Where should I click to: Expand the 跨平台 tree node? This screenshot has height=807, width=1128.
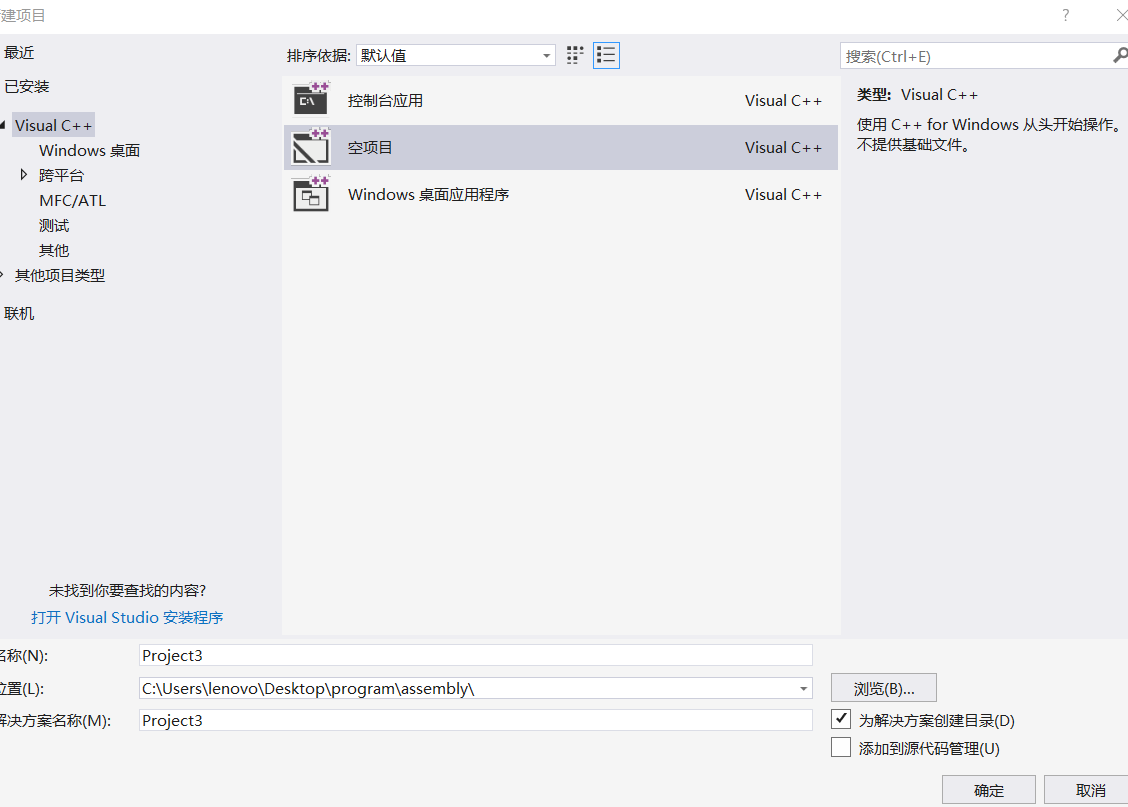pyautogui.click(x=24, y=175)
